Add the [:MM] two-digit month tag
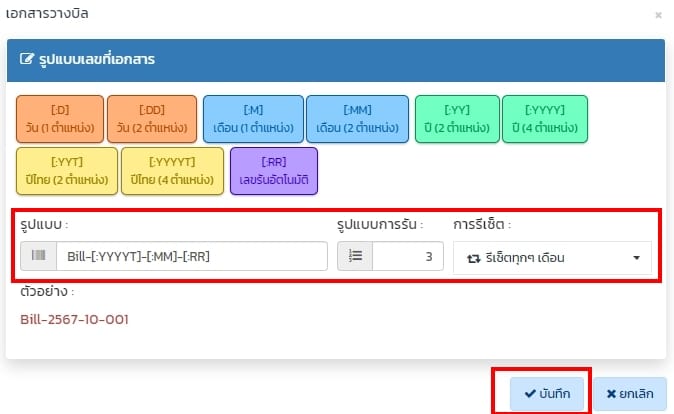674x414 pixels. click(x=357, y=119)
